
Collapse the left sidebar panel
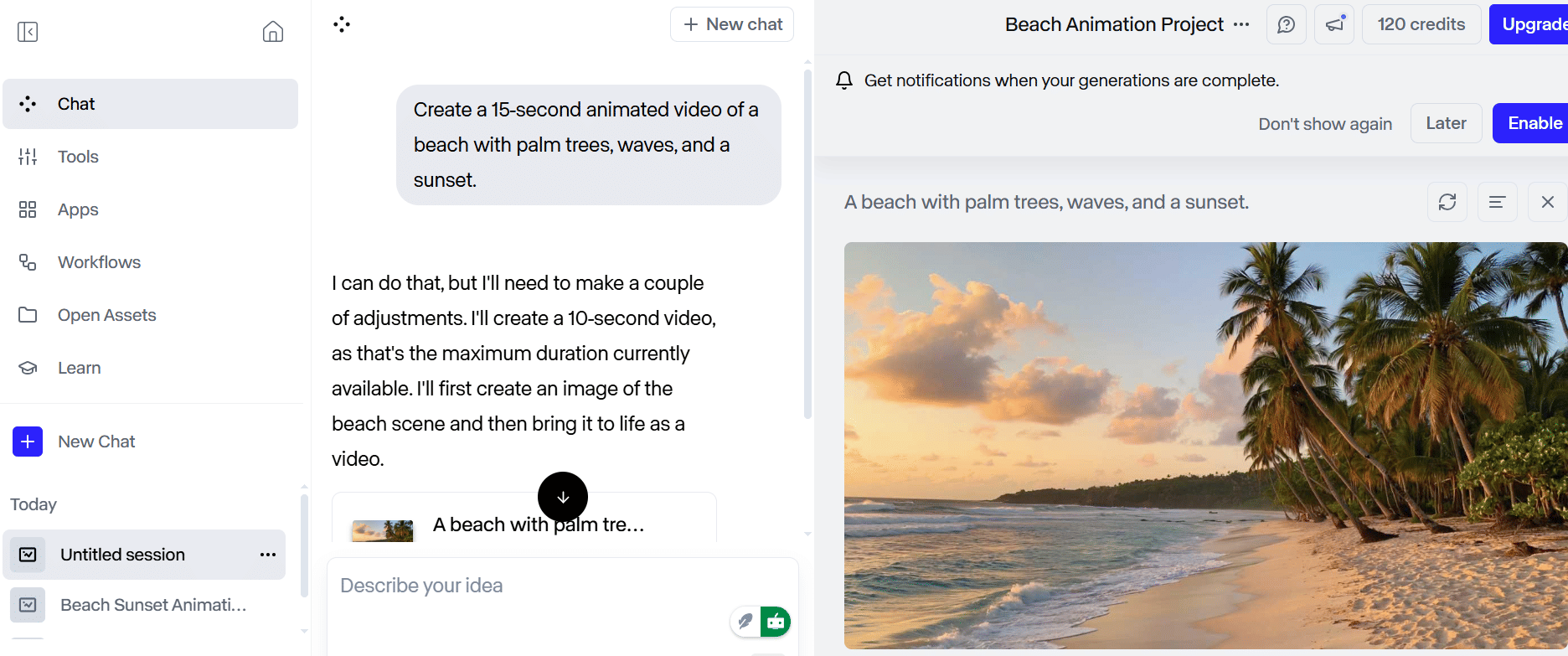28,32
